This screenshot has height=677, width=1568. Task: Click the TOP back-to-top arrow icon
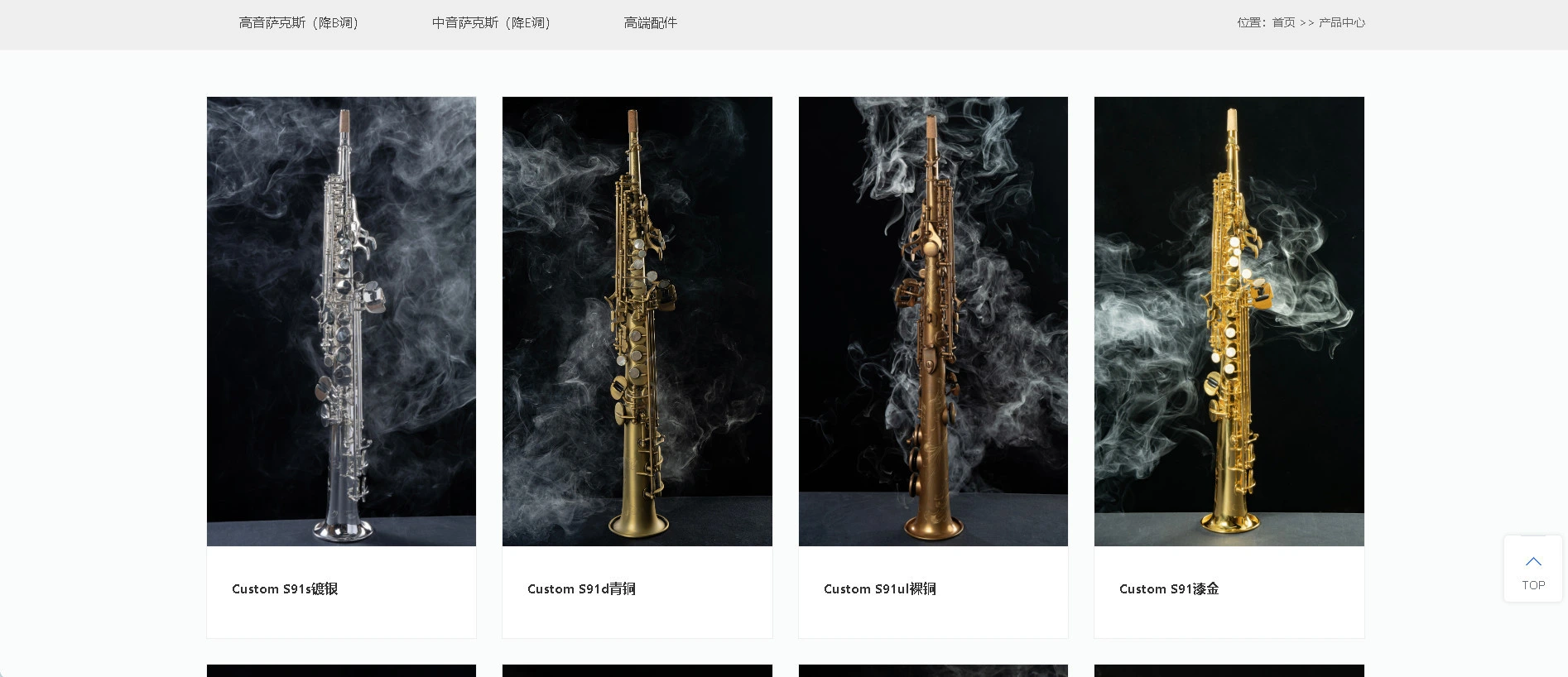pyautogui.click(x=1533, y=561)
